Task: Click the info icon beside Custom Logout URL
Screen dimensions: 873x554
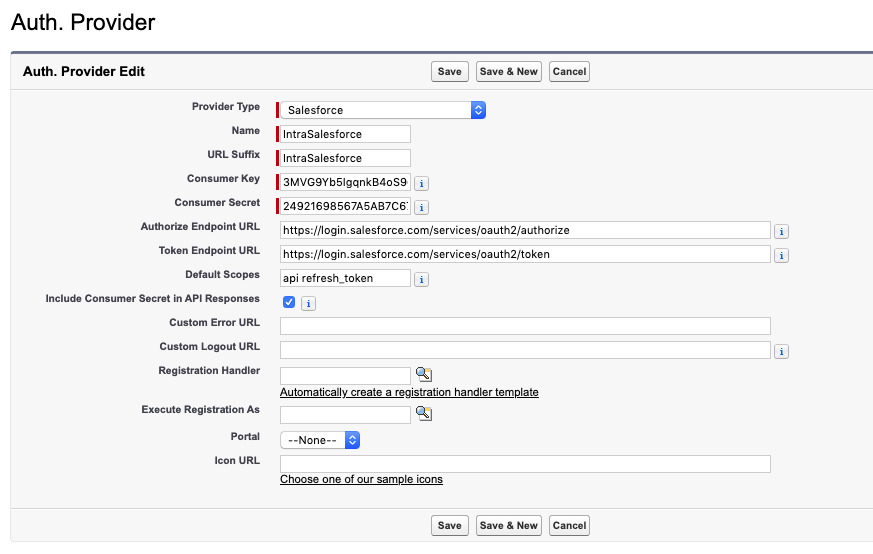Action: point(781,351)
